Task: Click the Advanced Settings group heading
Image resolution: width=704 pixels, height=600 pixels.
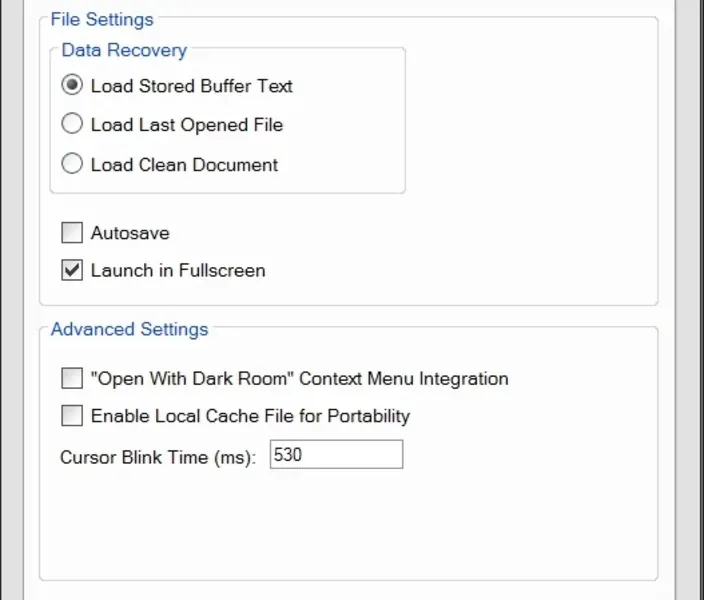Action: click(x=129, y=329)
